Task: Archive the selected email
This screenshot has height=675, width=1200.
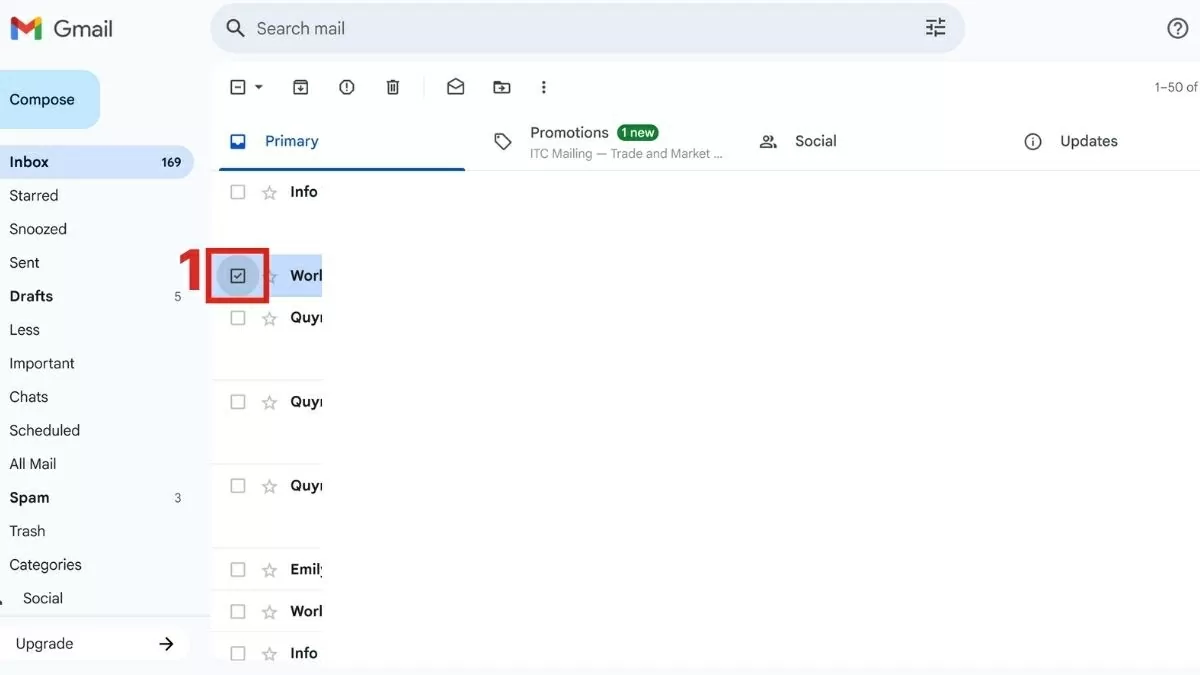Action: [300, 87]
